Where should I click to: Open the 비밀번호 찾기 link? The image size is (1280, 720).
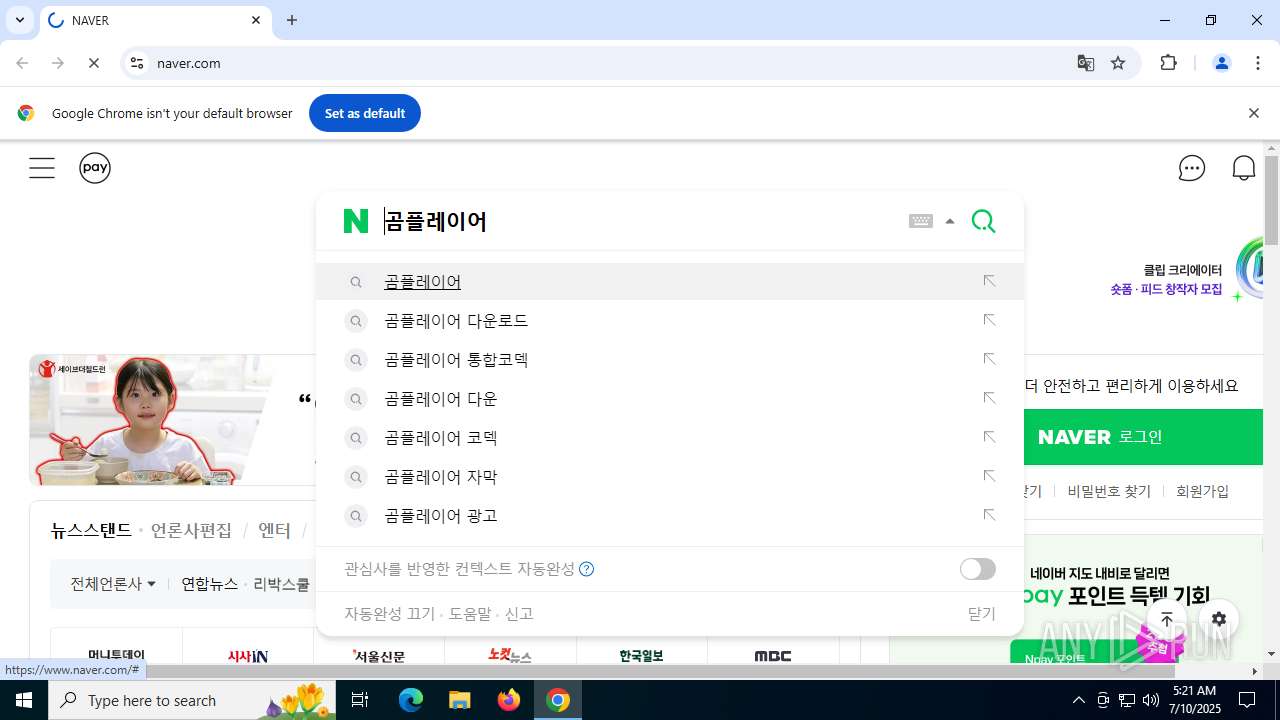pos(1109,491)
